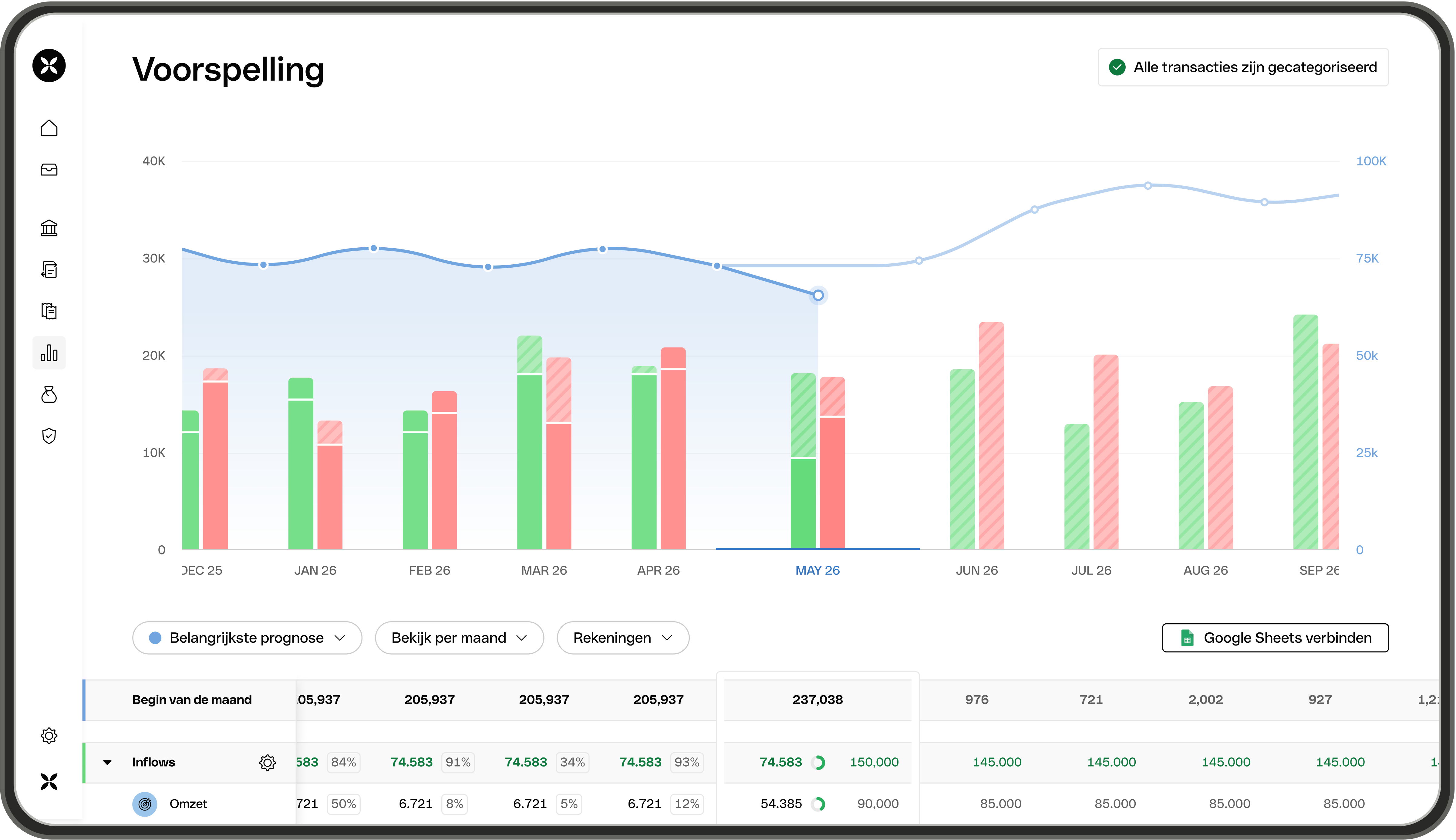Click the 5% badge in Omzet row
The width and height of the screenshot is (1456, 840).
point(568,804)
